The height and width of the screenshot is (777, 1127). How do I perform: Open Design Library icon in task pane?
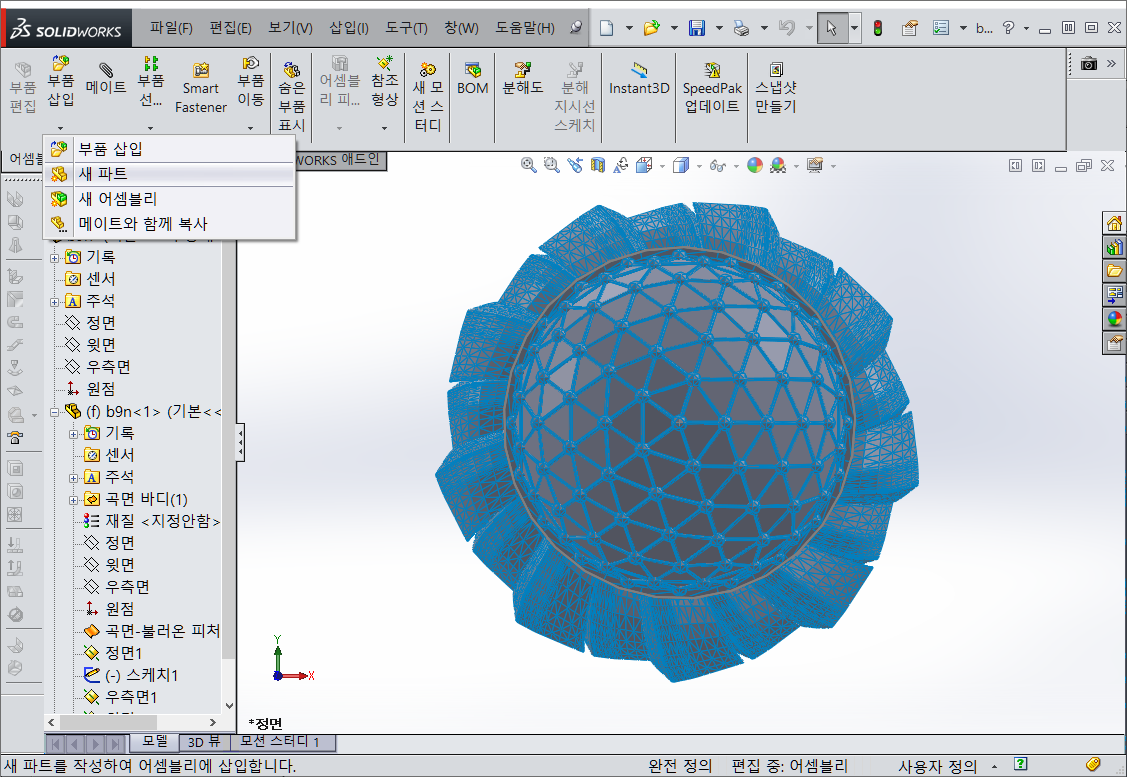1114,247
